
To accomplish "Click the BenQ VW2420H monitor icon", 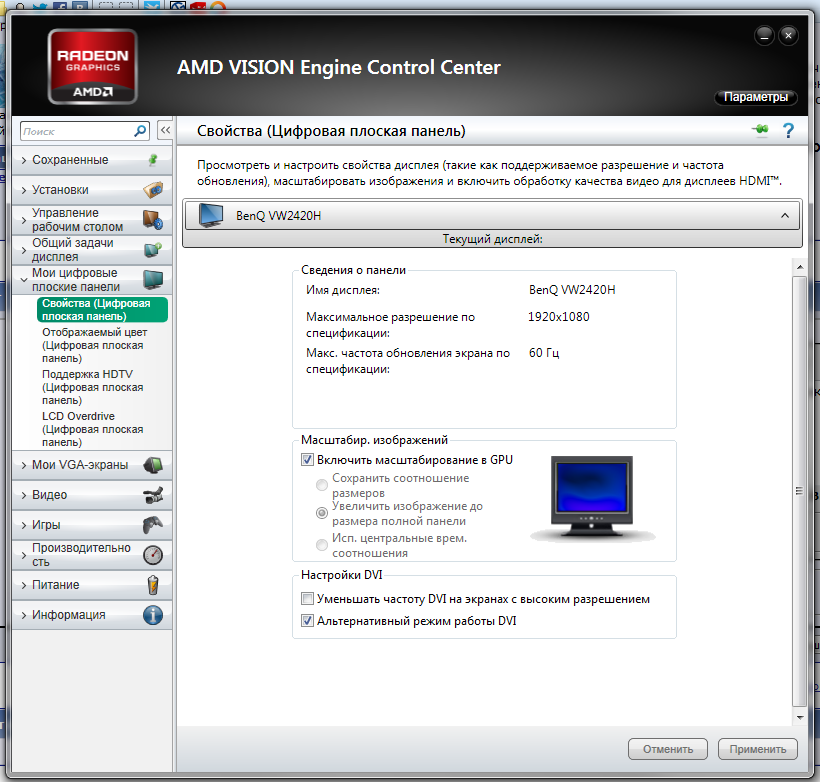I will (x=211, y=215).
